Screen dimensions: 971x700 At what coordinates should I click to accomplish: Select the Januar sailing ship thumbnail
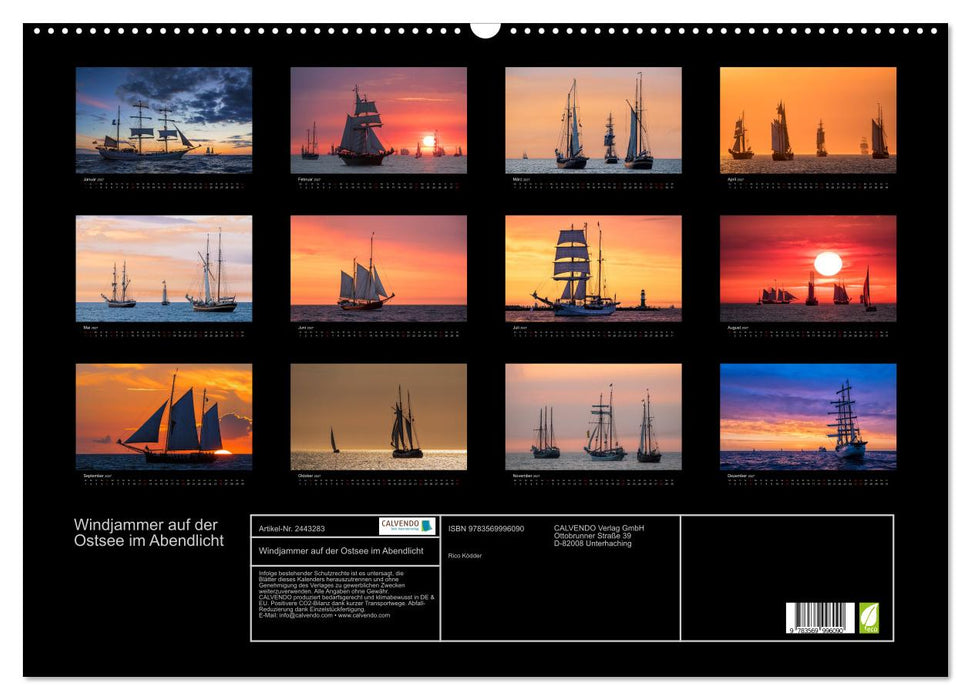163,120
